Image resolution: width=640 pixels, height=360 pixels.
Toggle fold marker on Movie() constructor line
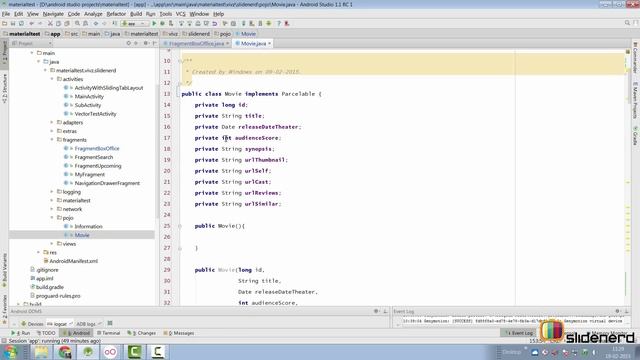[180, 226]
